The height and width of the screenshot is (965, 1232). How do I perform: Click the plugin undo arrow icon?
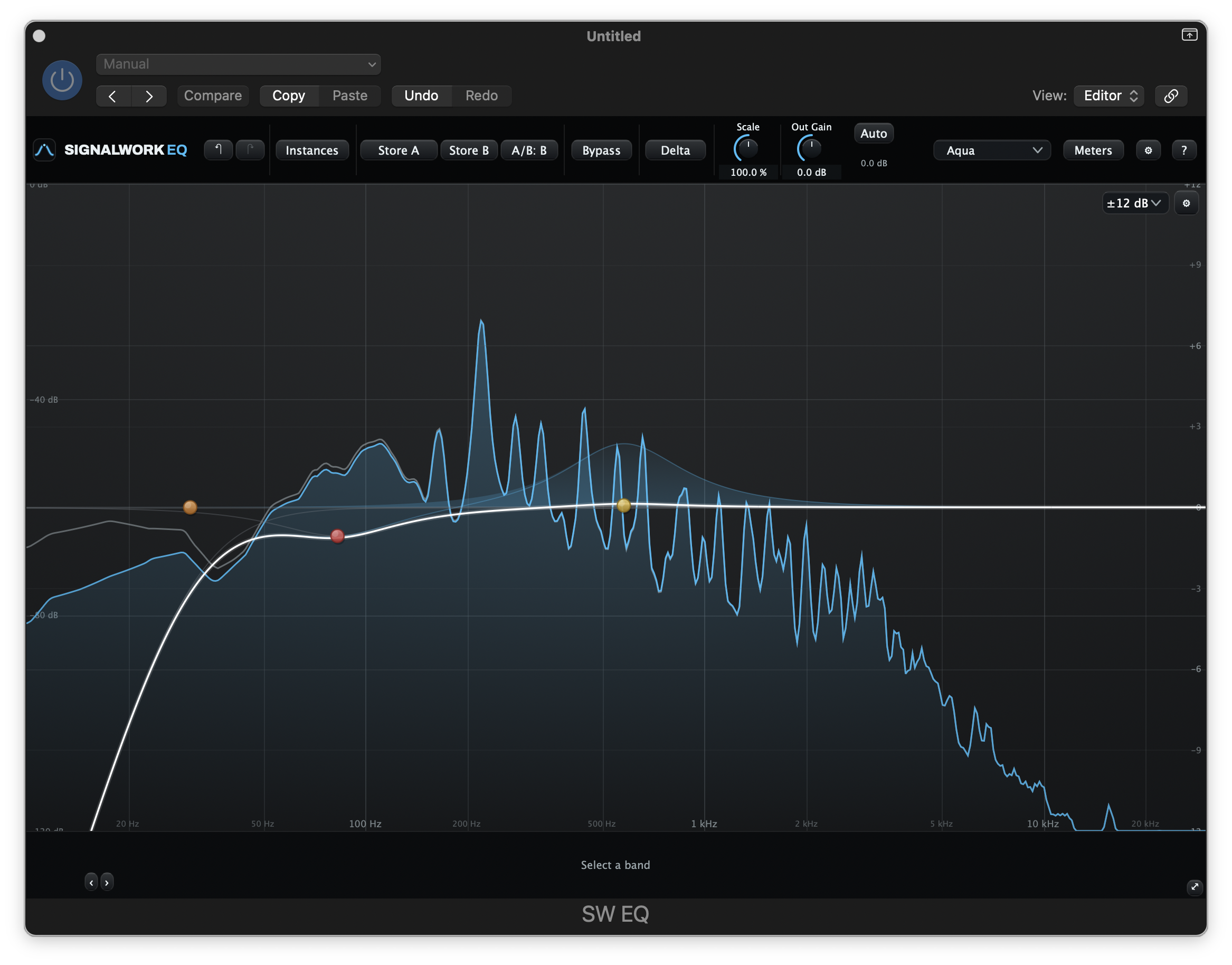pos(219,150)
